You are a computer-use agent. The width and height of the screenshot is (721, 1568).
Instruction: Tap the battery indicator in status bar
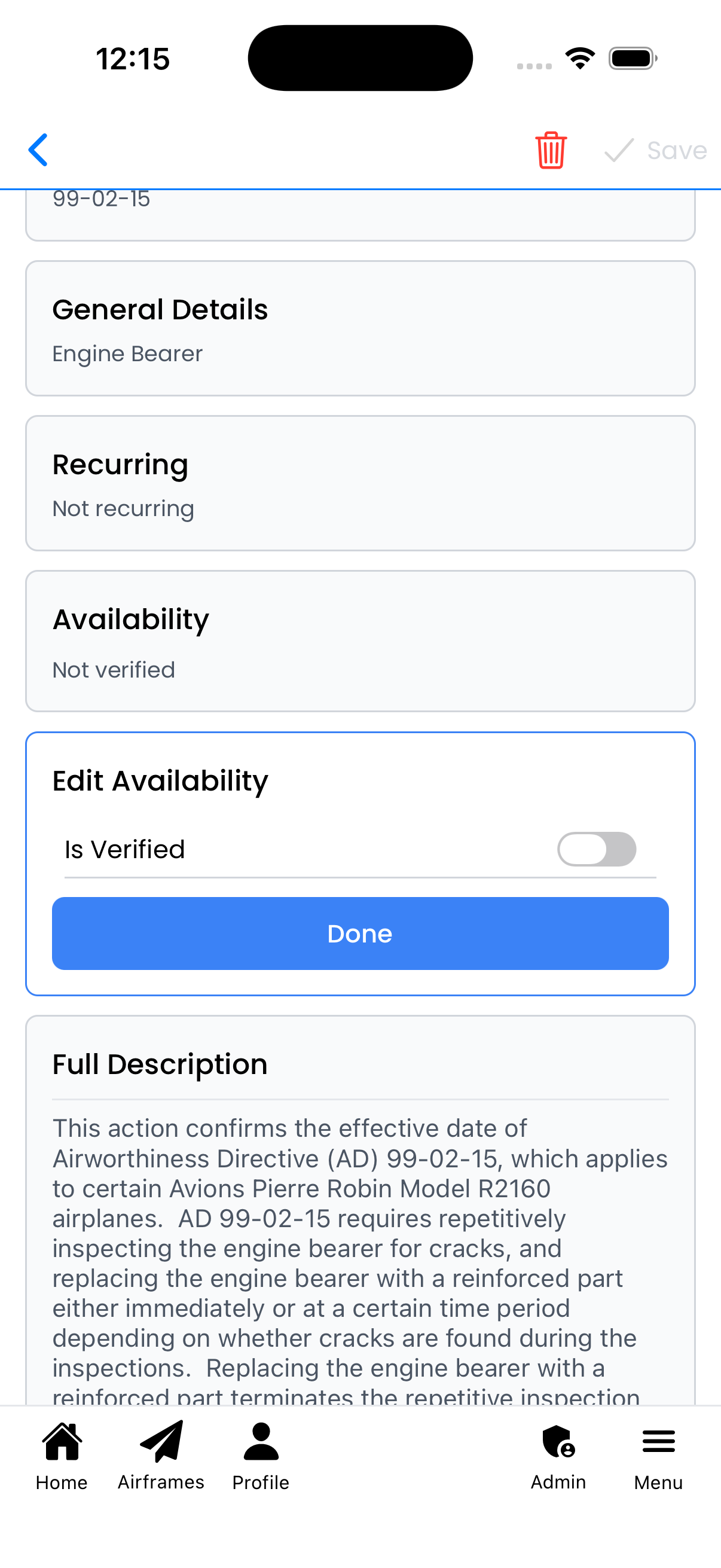coord(630,57)
